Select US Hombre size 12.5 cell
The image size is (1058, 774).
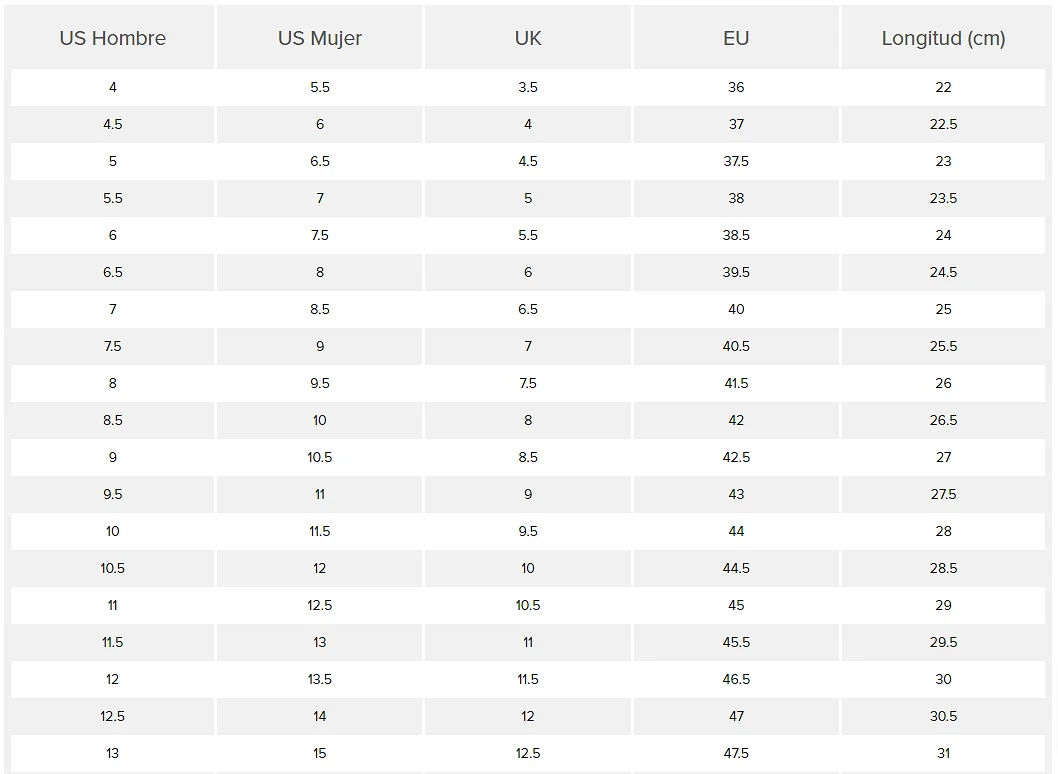coord(113,716)
